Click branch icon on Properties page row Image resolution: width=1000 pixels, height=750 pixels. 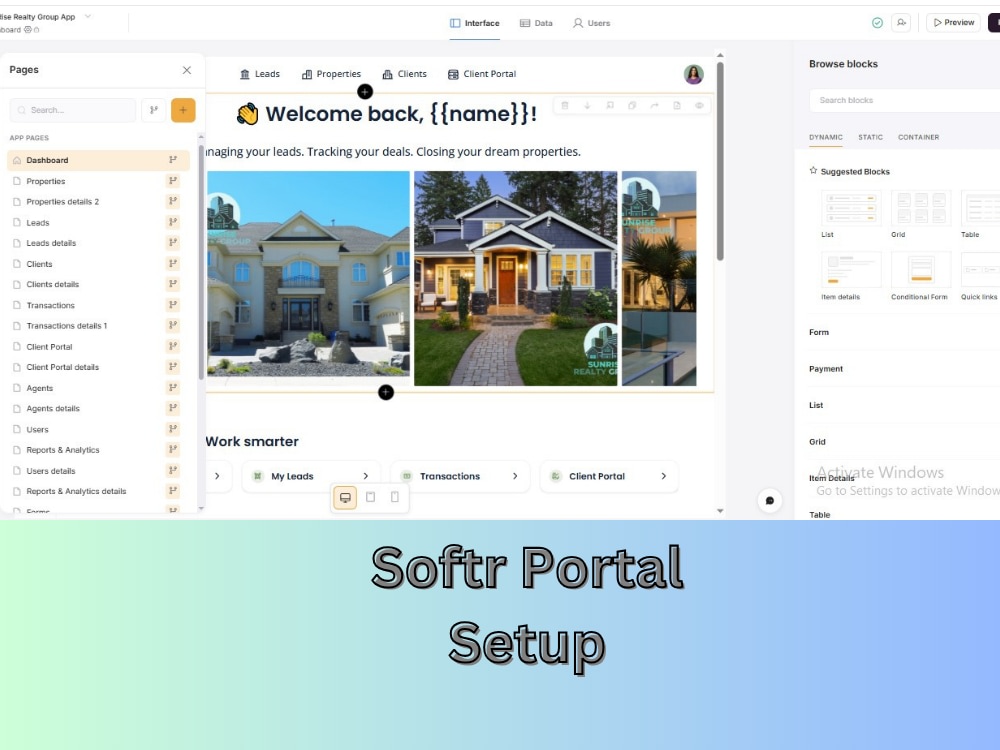[173, 180]
